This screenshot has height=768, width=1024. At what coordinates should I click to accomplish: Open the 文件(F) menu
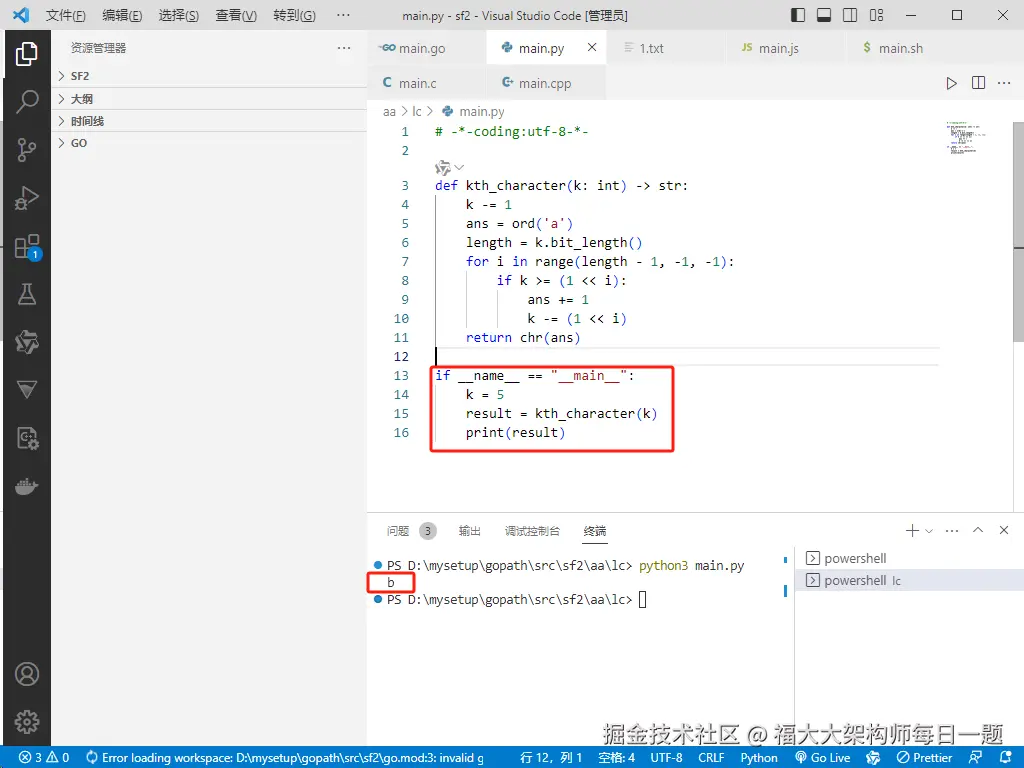click(x=65, y=15)
